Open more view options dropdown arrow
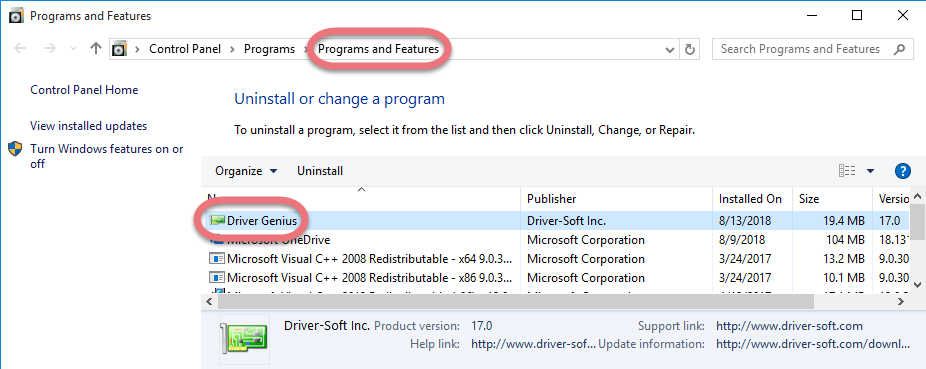Viewport: 926px width, 369px height. pos(870,171)
